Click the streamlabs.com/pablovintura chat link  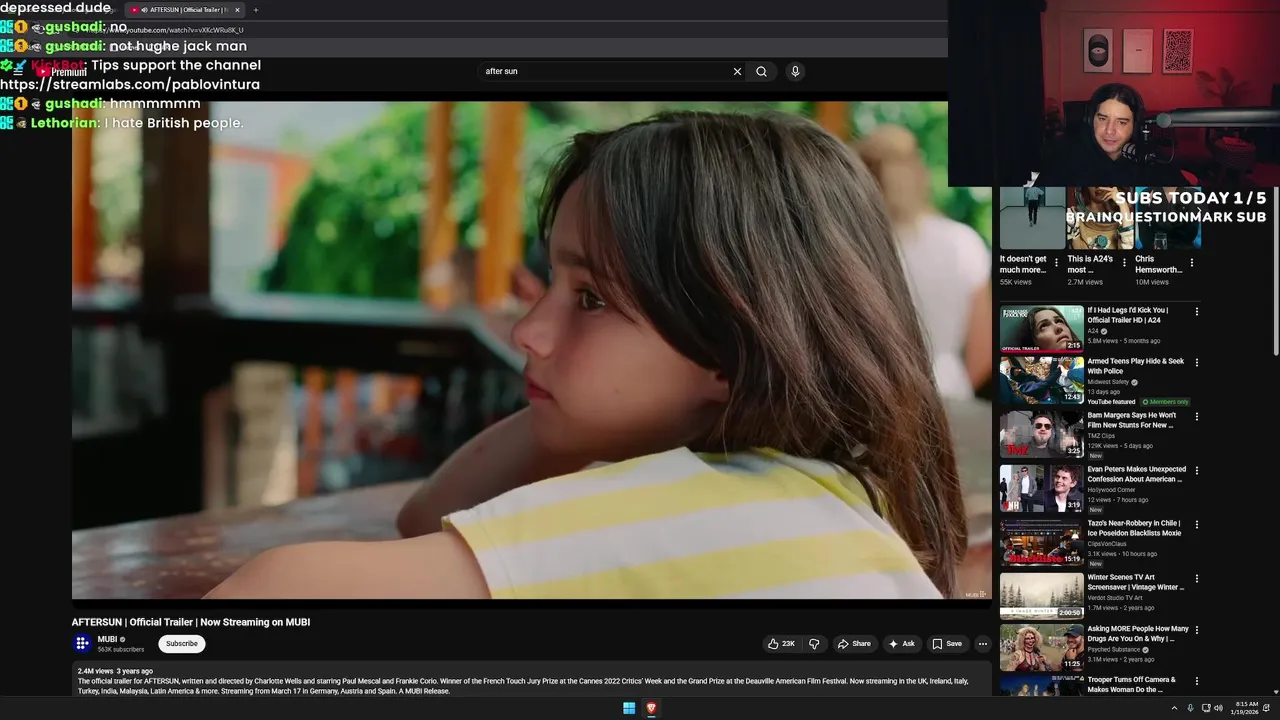coord(130,84)
